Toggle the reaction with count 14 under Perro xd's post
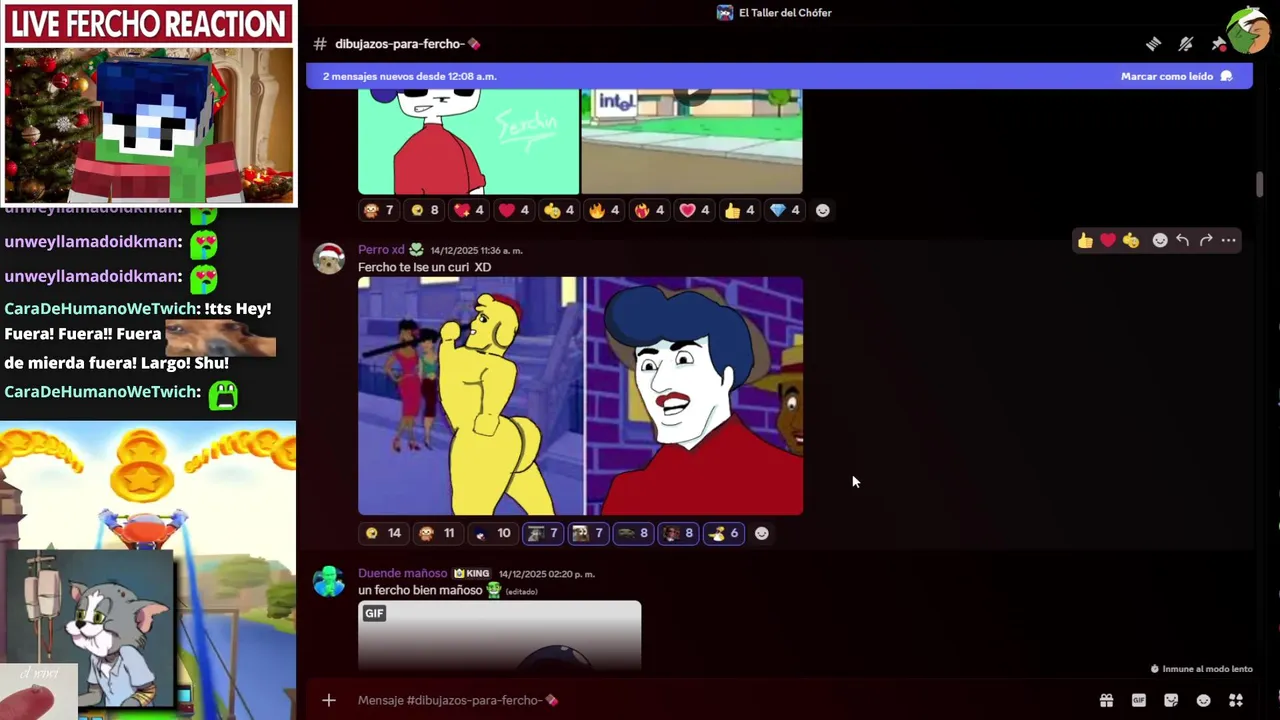The width and height of the screenshot is (1280, 720). click(383, 533)
